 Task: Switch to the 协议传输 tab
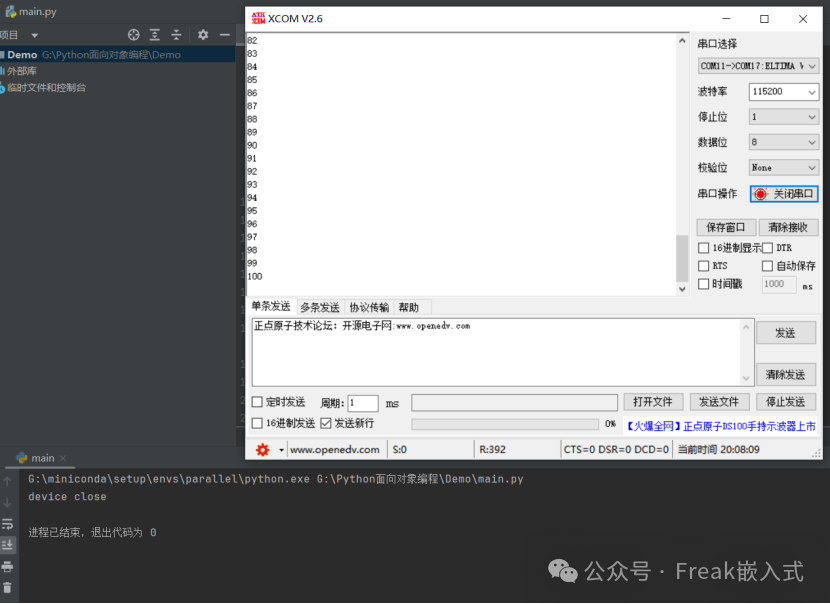tap(368, 307)
